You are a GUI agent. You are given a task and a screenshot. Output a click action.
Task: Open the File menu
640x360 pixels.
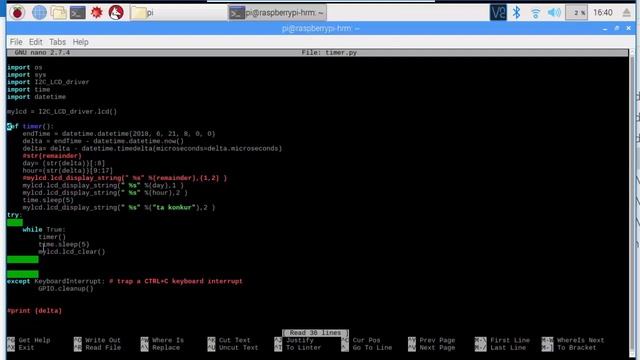pyautogui.click(x=16, y=42)
